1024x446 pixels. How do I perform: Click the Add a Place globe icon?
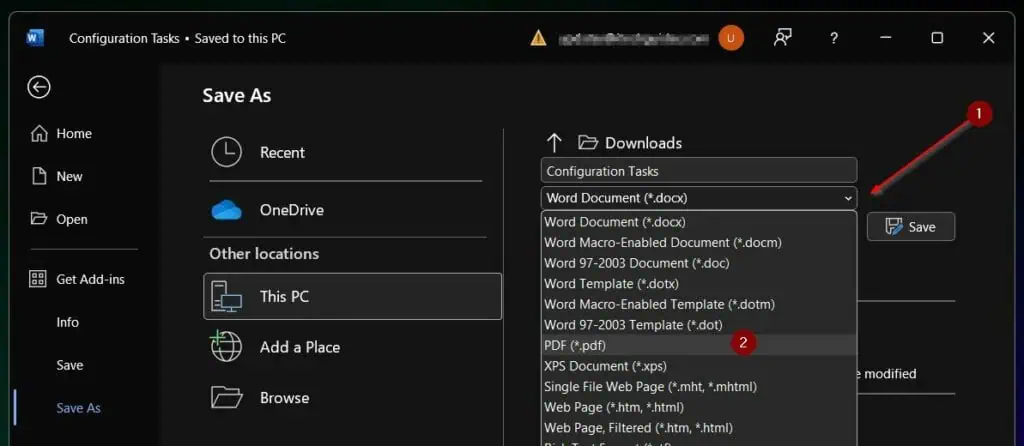click(x=226, y=346)
